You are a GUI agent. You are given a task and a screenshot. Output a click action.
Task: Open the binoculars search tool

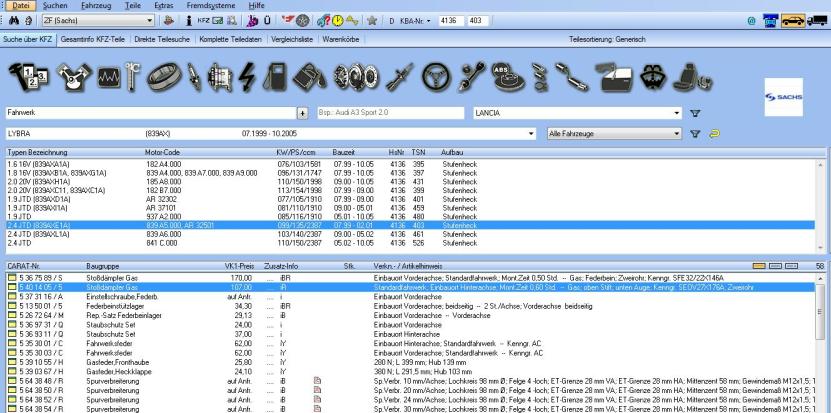14,21
